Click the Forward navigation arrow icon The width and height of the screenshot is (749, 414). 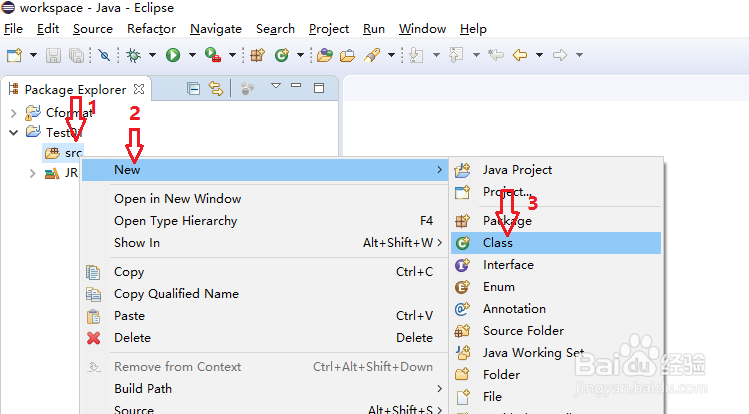pyautogui.click(x=560, y=55)
